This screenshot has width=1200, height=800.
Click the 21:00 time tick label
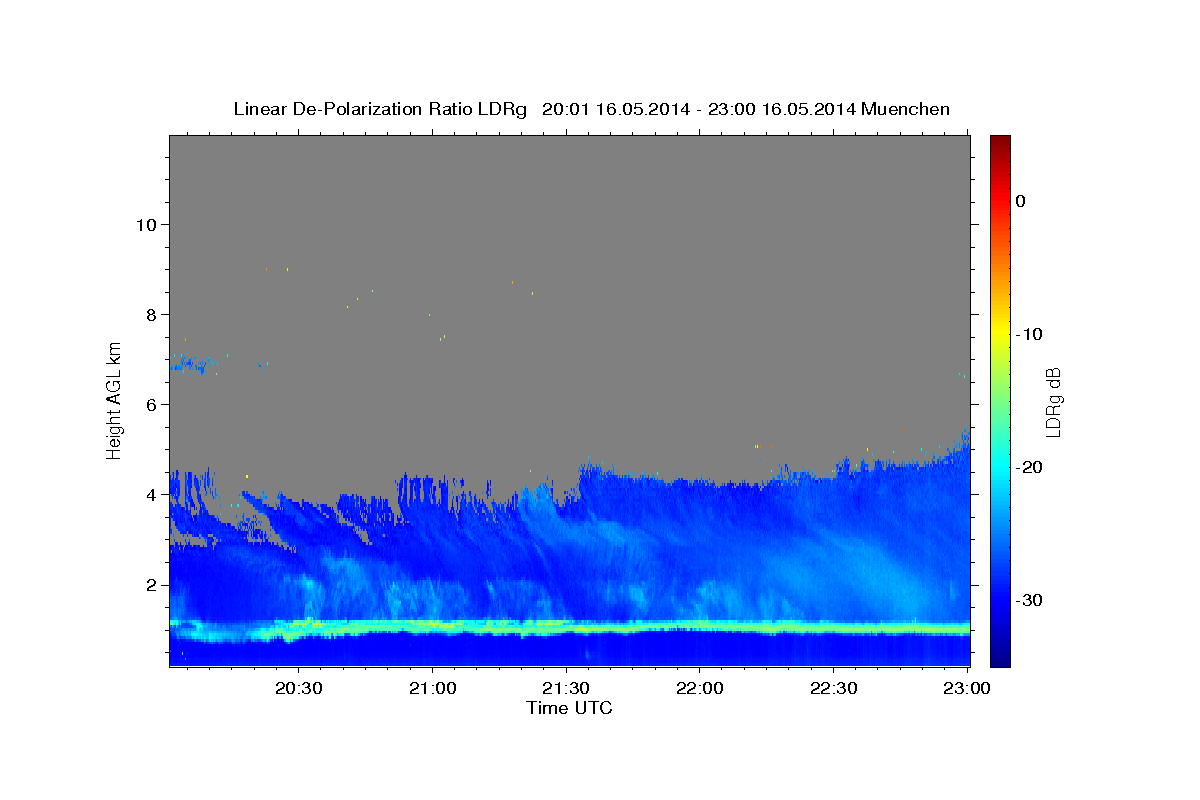coord(432,688)
